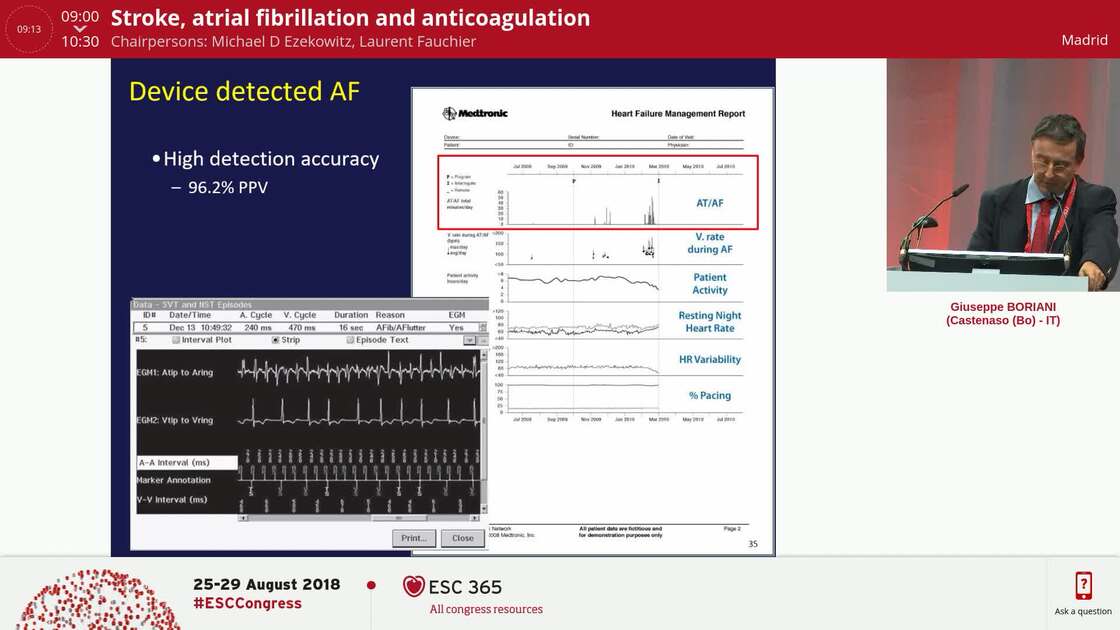Enable the Interval Plot view
Screen dimensions: 1120x630
point(178,340)
